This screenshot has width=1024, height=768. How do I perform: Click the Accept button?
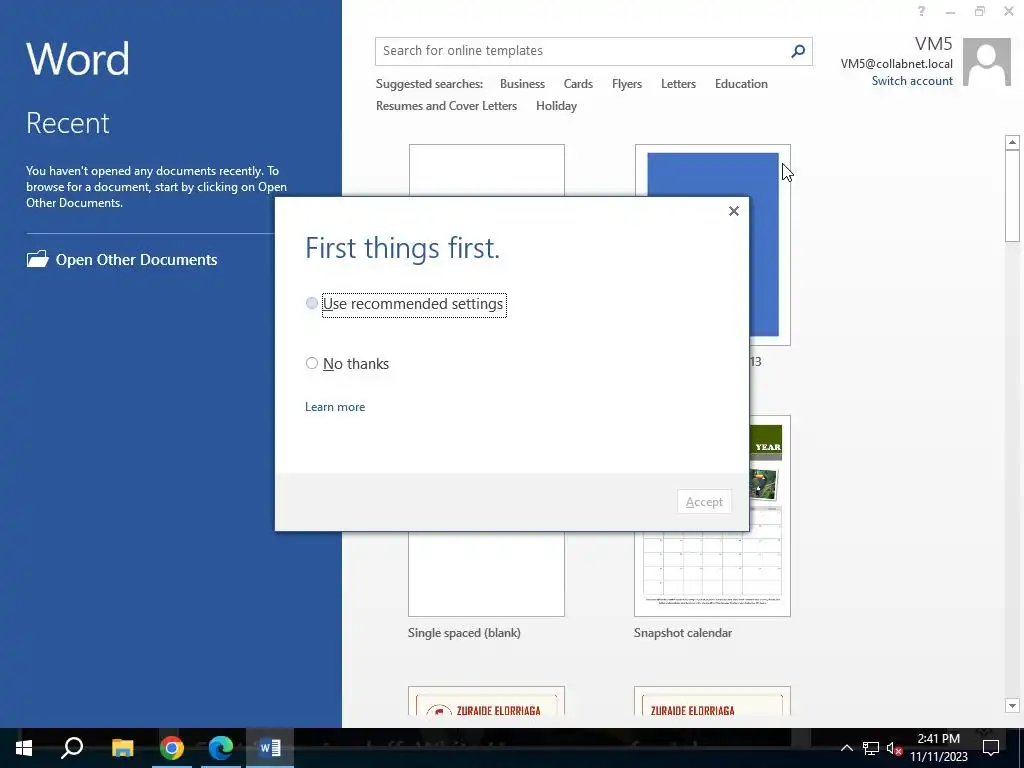tap(704, 502)
